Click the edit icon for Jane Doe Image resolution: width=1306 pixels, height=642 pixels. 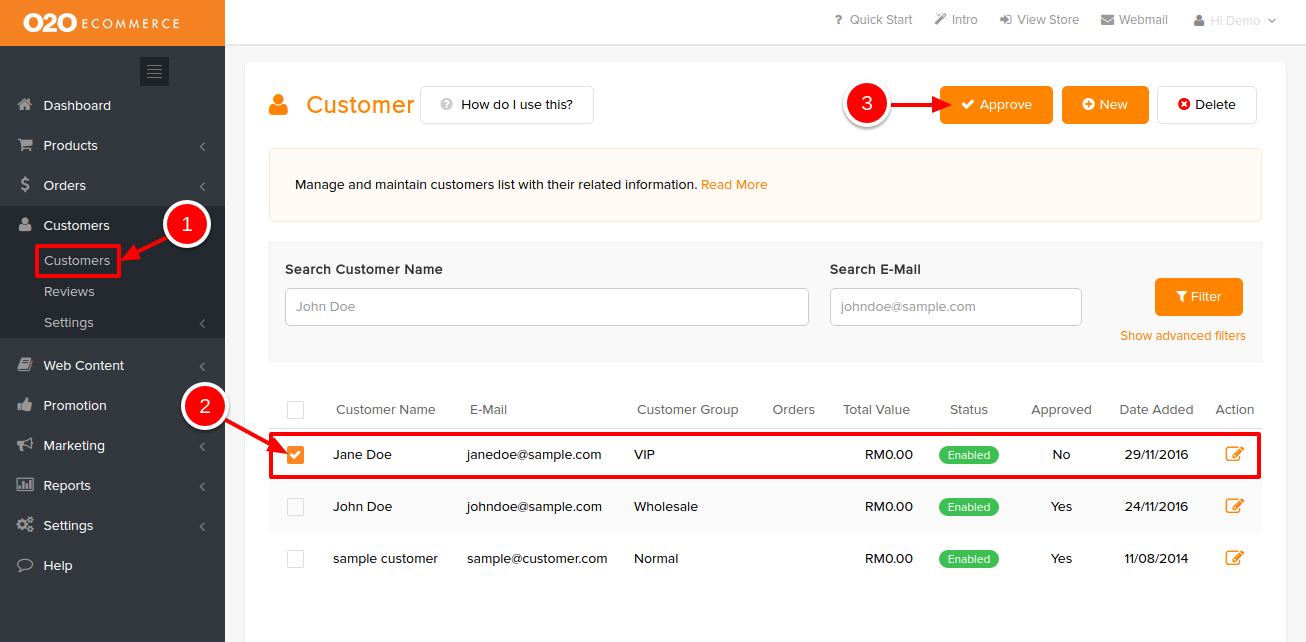pyautogui.click(x=1234, y=454)
